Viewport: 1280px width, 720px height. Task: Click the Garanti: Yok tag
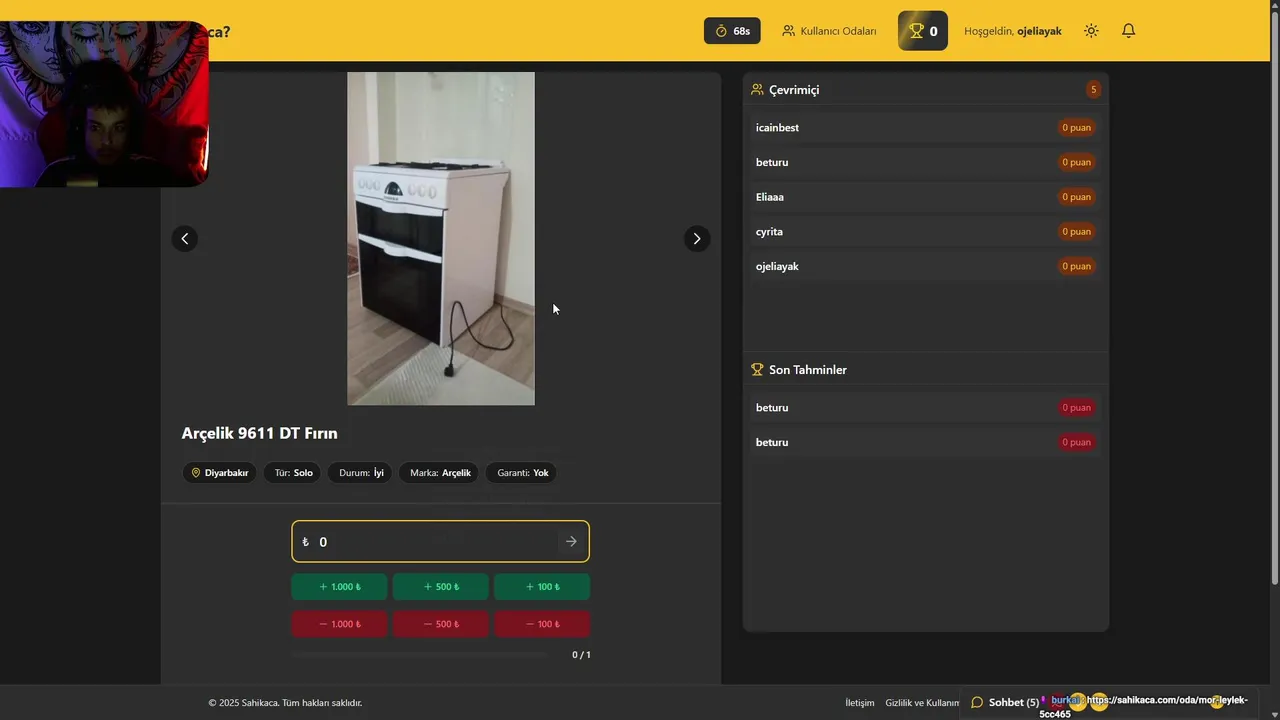[523, 473]
